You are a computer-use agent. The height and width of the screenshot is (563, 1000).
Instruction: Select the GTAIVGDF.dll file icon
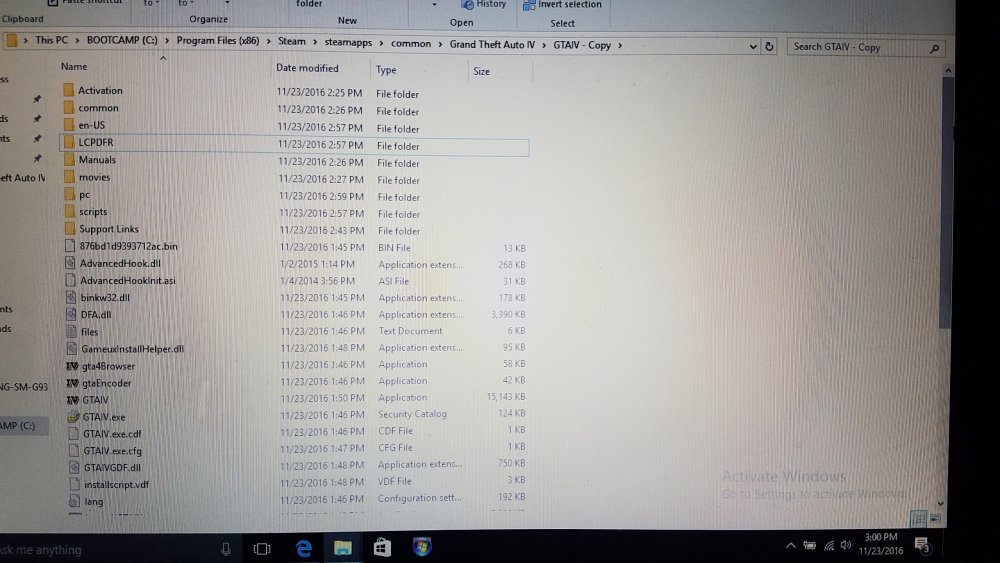pyautogui.click(x=74, y=467)
